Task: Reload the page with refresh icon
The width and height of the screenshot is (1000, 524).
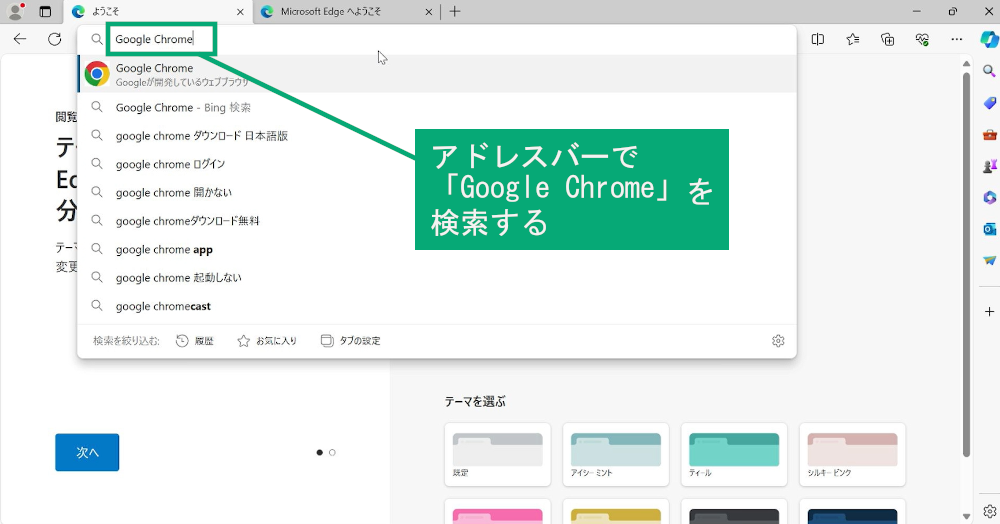Action: click(55, 40)
